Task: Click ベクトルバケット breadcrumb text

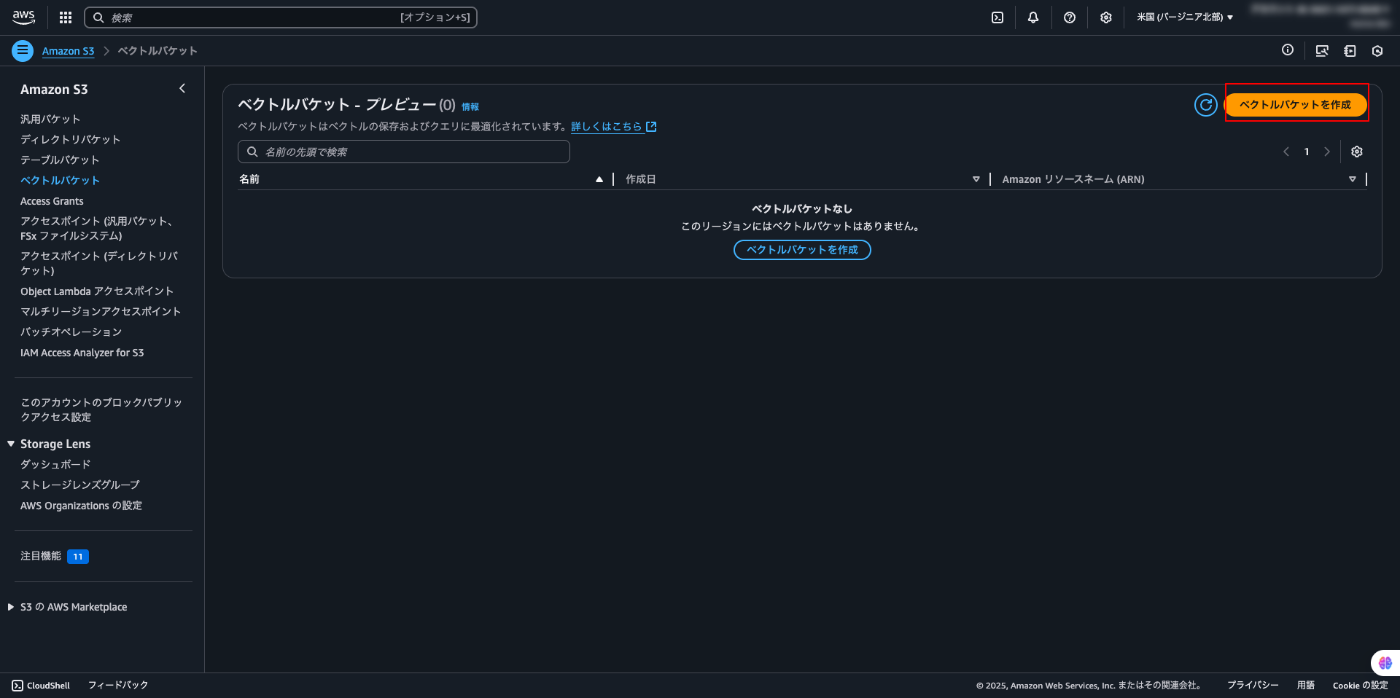Action: point(158,51)
